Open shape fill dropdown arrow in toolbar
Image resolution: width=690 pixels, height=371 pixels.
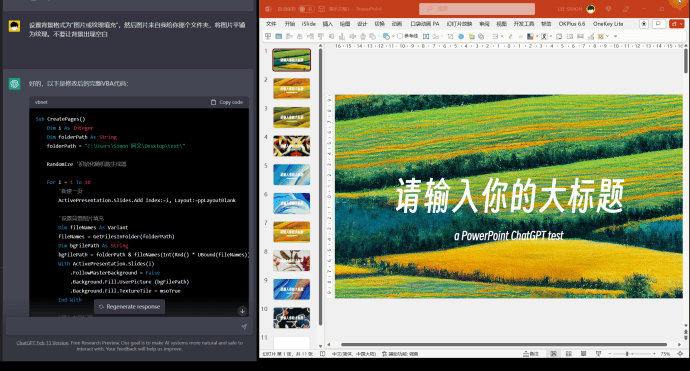[393, 37]
